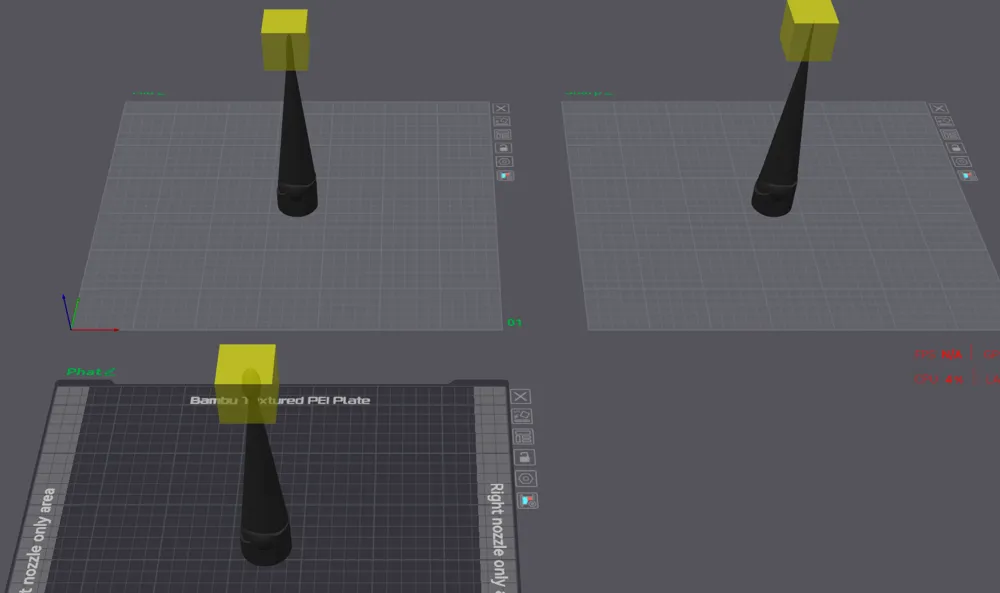
Task: Auto-orient objects on the right-hand plate
Action: click(944, 121)
